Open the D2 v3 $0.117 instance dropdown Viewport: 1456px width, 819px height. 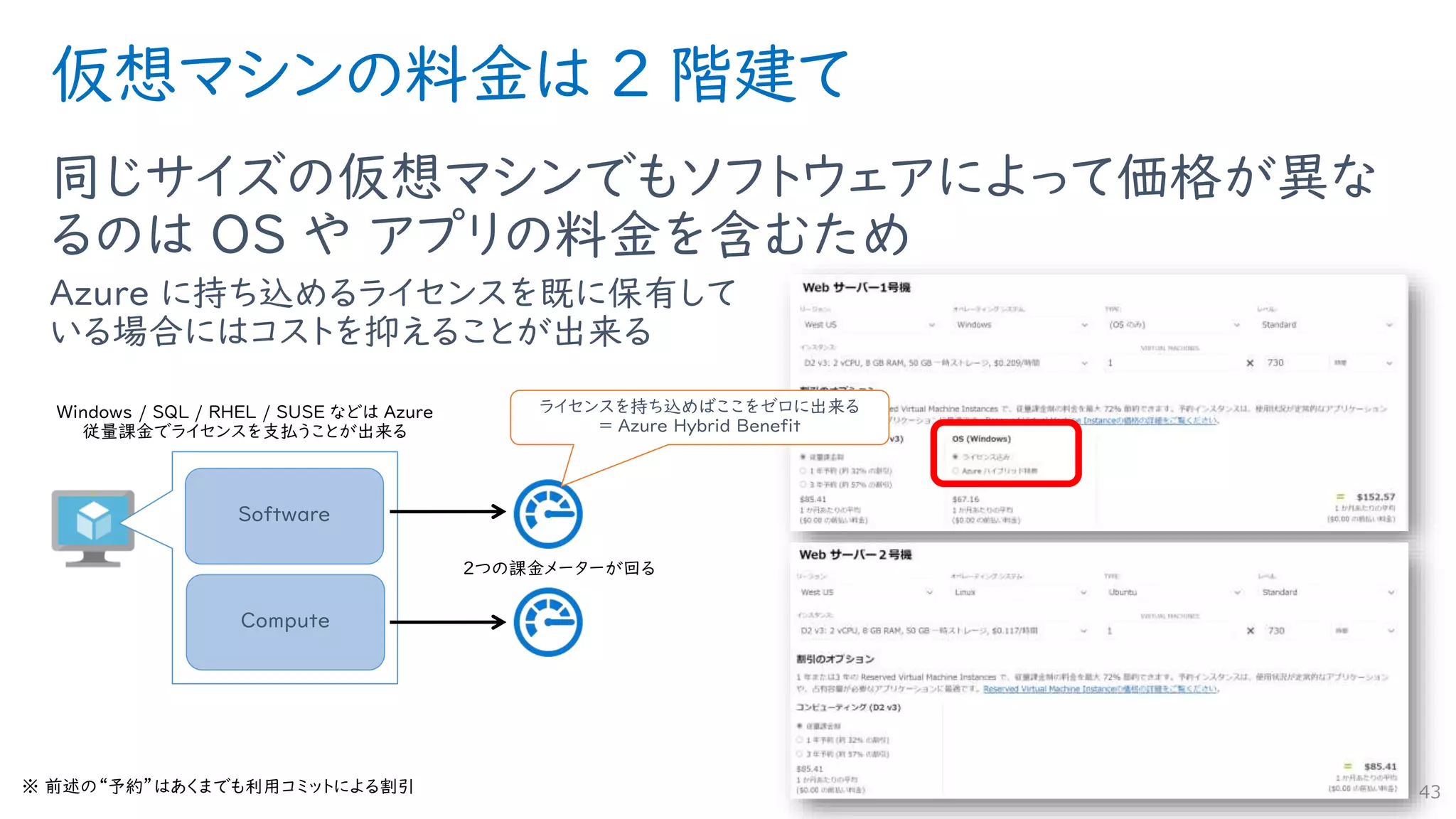tap(943, 631)
